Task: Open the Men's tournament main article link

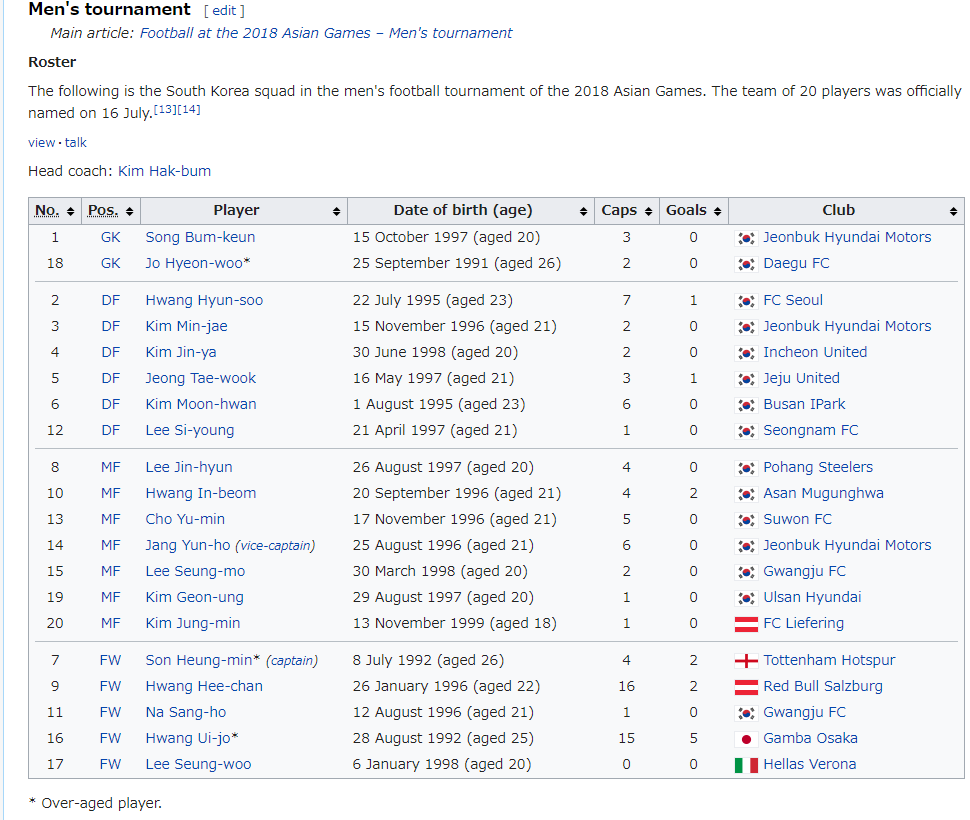Action: point(326,33)
